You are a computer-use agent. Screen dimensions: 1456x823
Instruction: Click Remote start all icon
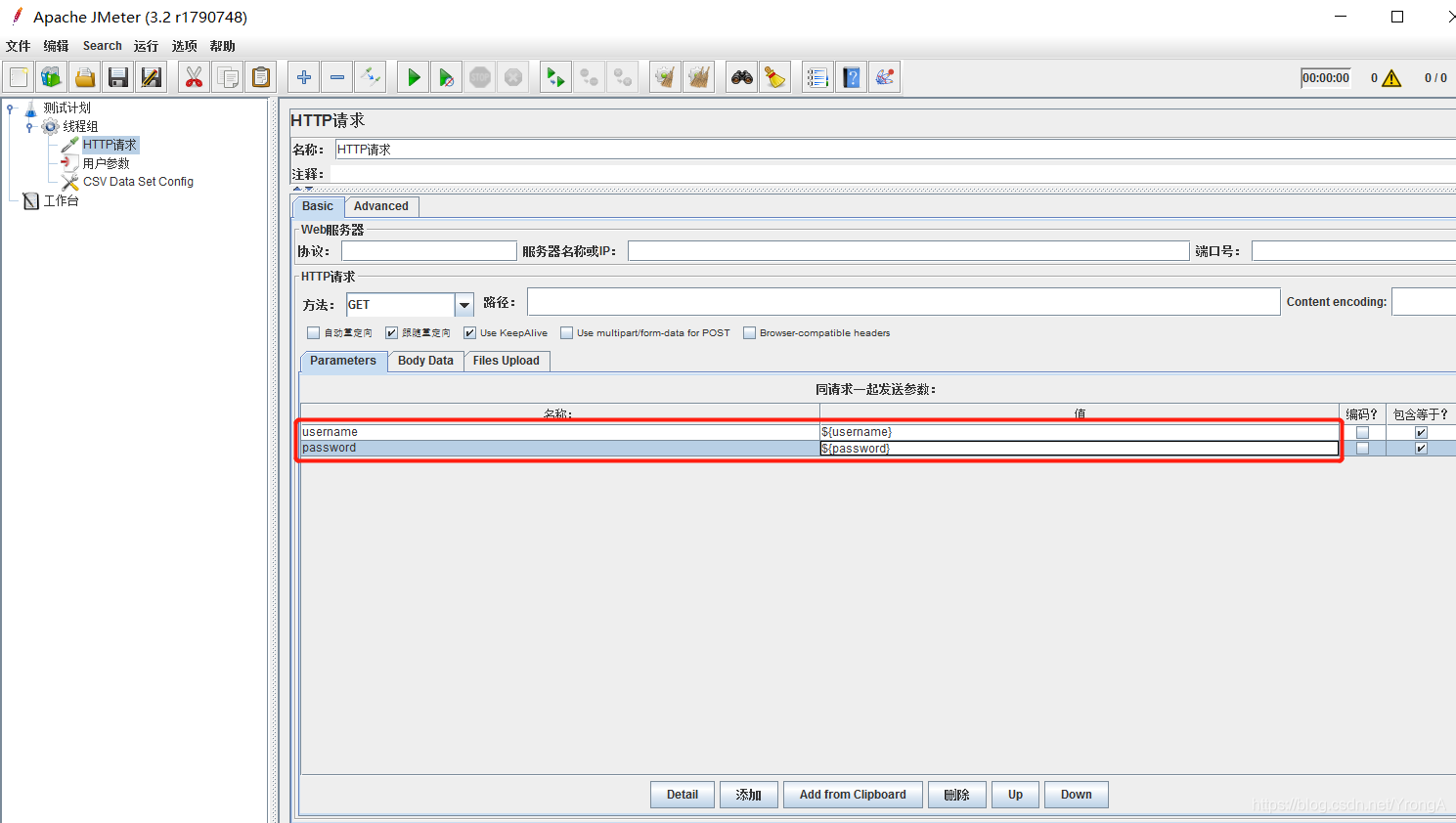556,77
